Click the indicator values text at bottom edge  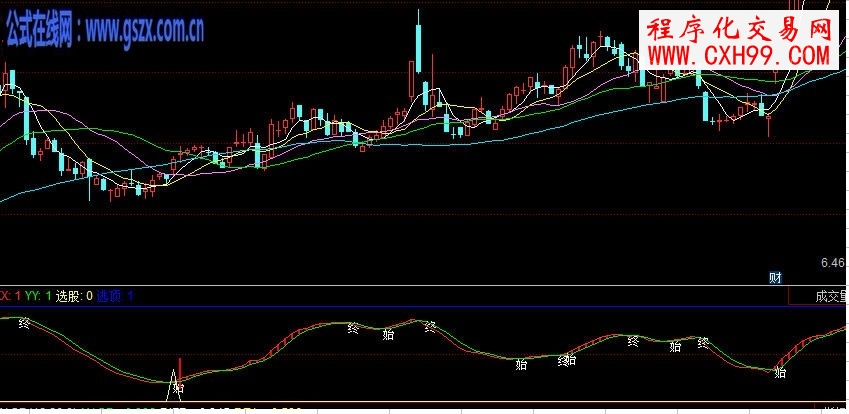point(150,410)
